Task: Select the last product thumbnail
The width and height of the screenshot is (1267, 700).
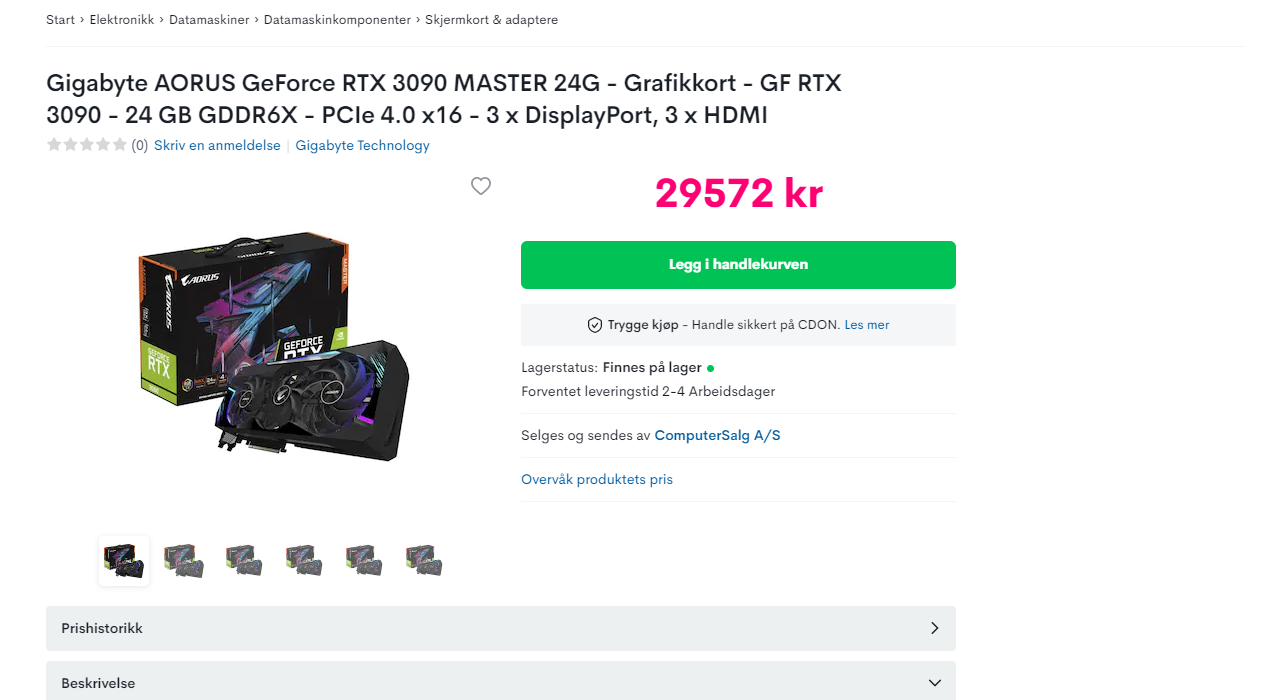Action: point(424,561)
